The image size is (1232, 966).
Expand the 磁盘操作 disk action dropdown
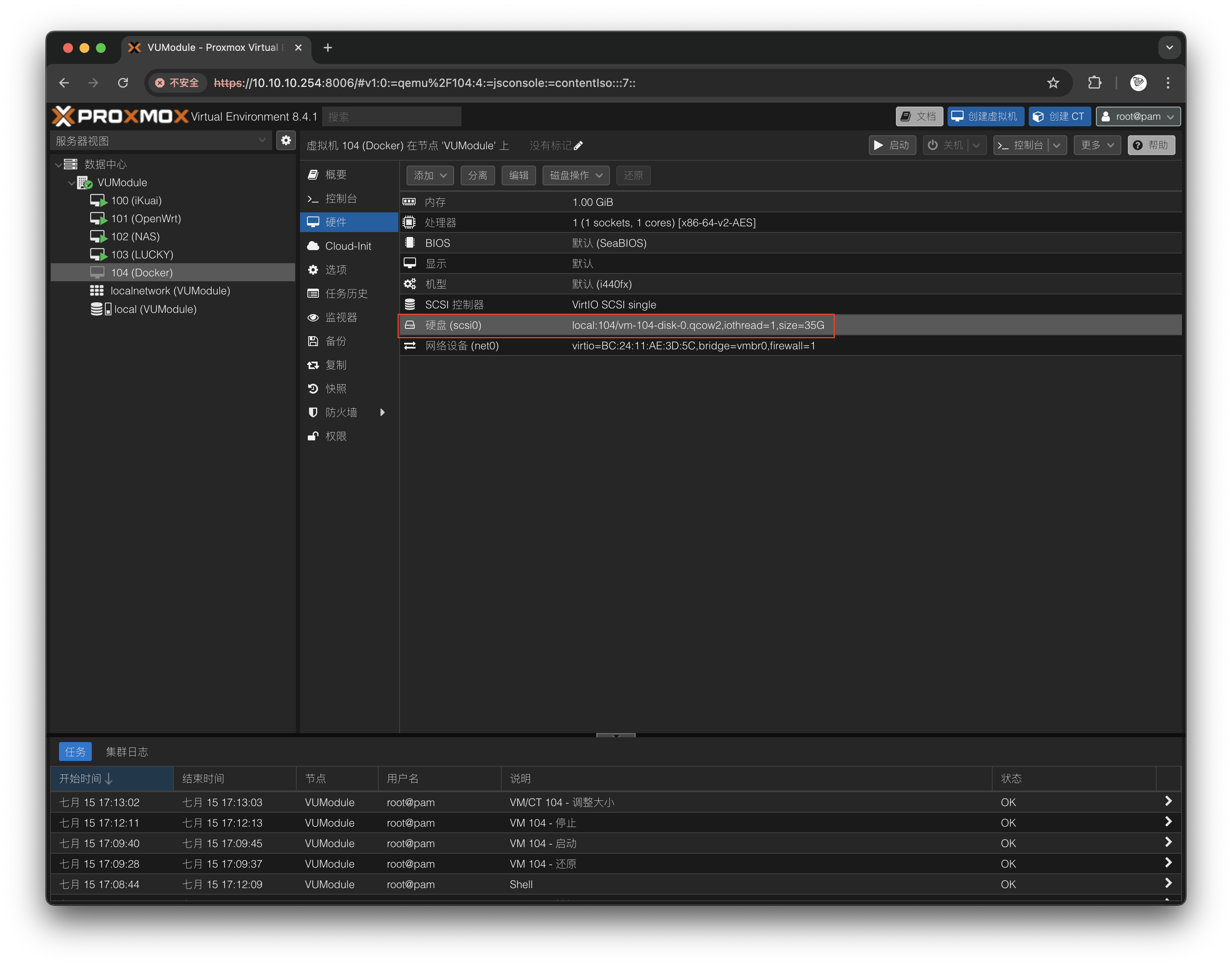click(x=575, y=175)
